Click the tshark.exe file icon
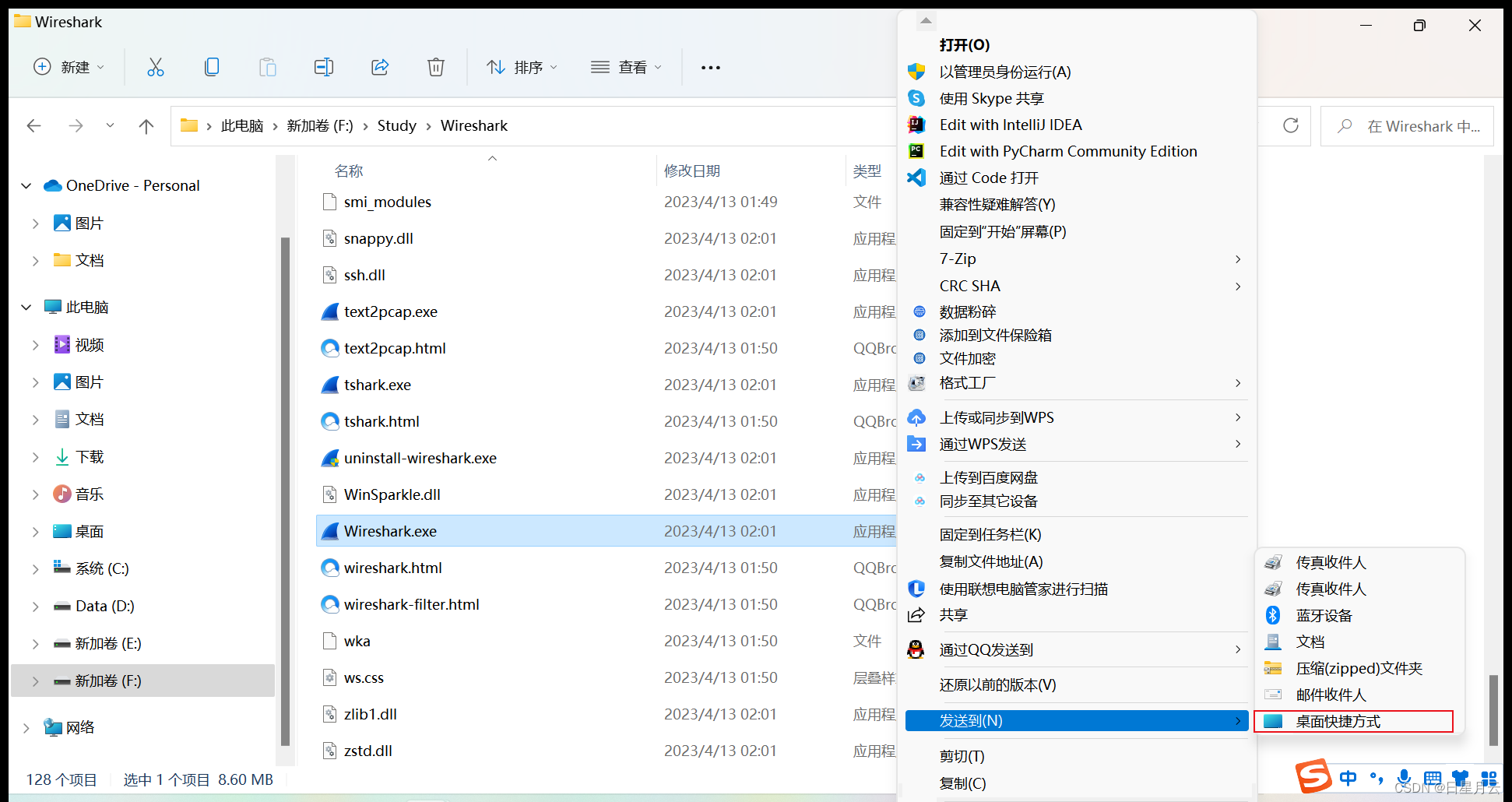This screenshot has width=1512, height=802. (x=330, y=385)
